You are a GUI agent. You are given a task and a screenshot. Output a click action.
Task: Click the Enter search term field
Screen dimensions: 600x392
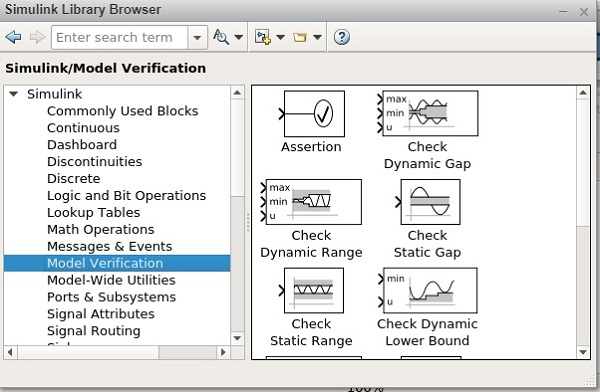(119, 38)
